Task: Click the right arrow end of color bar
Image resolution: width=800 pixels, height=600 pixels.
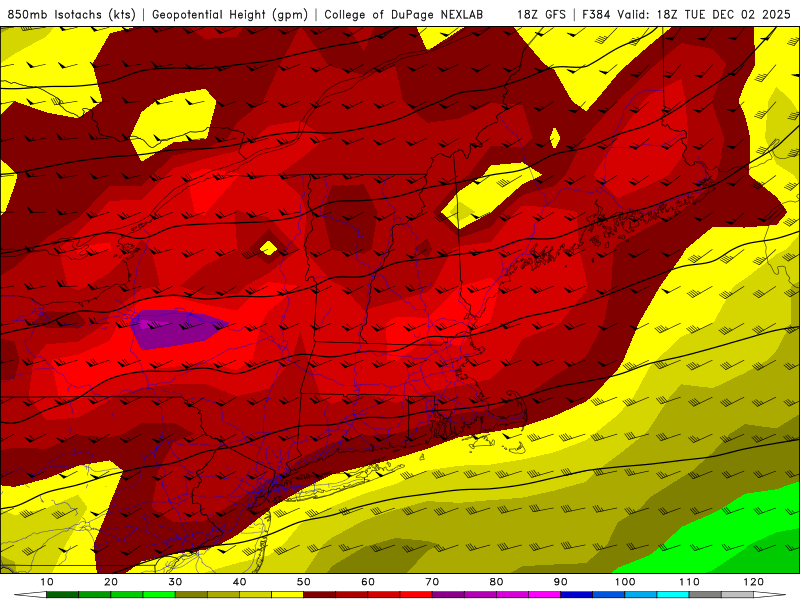Action: pos(770,595)
